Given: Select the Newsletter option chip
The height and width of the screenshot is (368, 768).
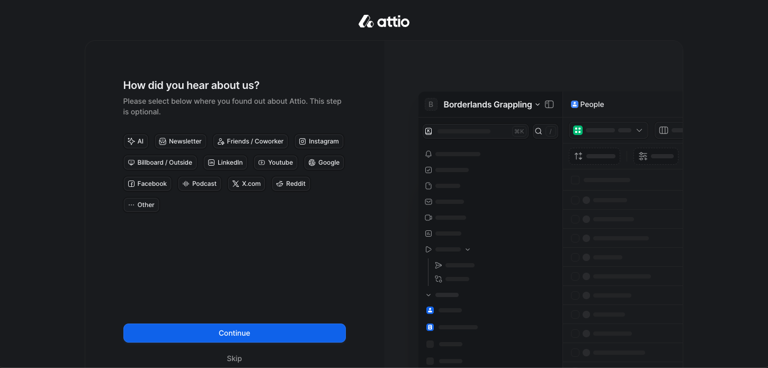Looking at the screenshot, I should (x=180, y=141).
